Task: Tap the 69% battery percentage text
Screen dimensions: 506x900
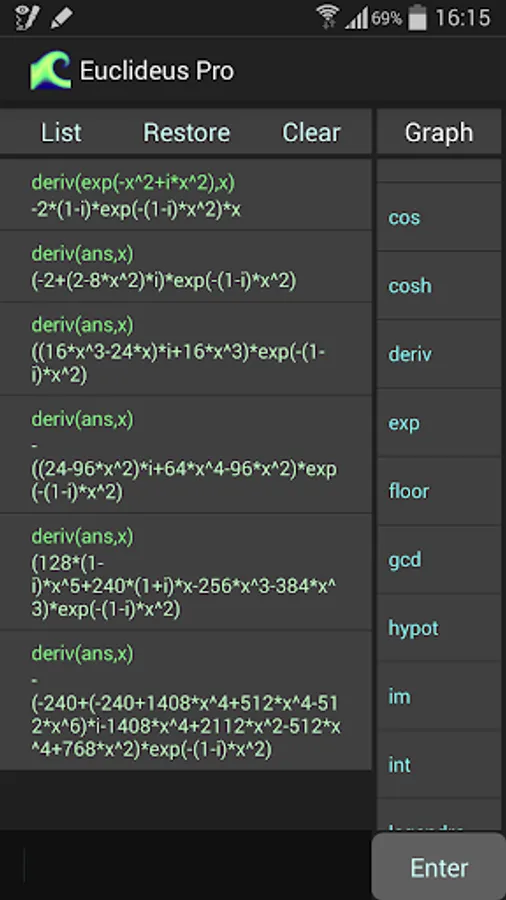Action: point(387,19)
